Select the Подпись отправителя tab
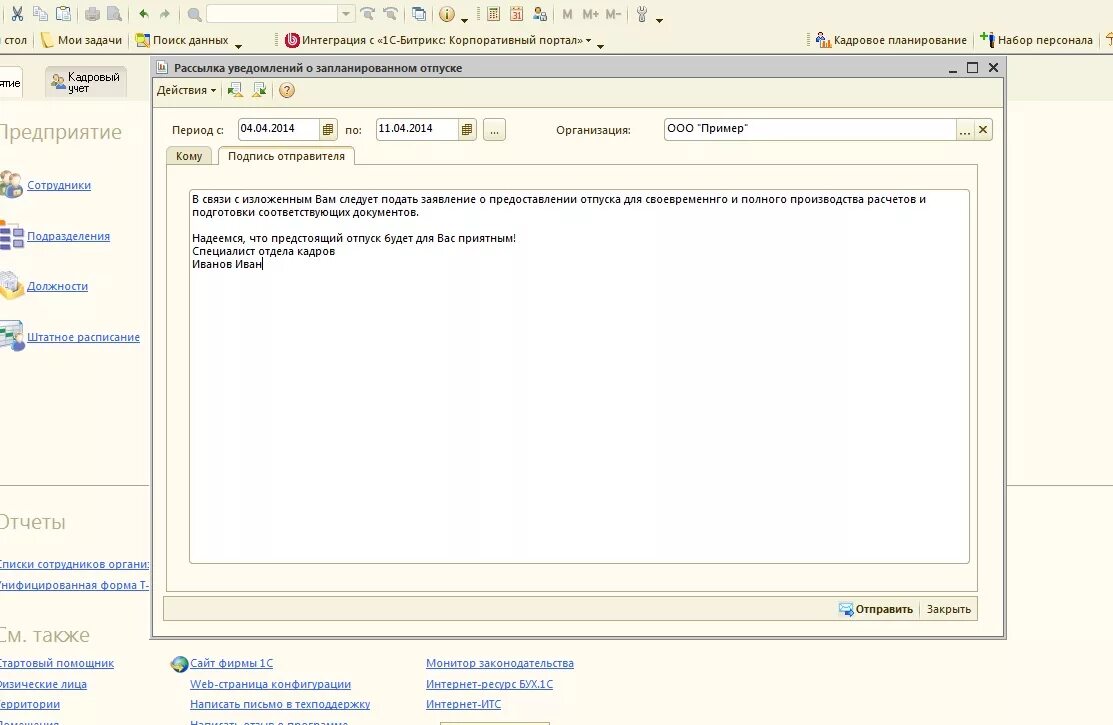The image size is (1113, 725). tap(286, 156)
